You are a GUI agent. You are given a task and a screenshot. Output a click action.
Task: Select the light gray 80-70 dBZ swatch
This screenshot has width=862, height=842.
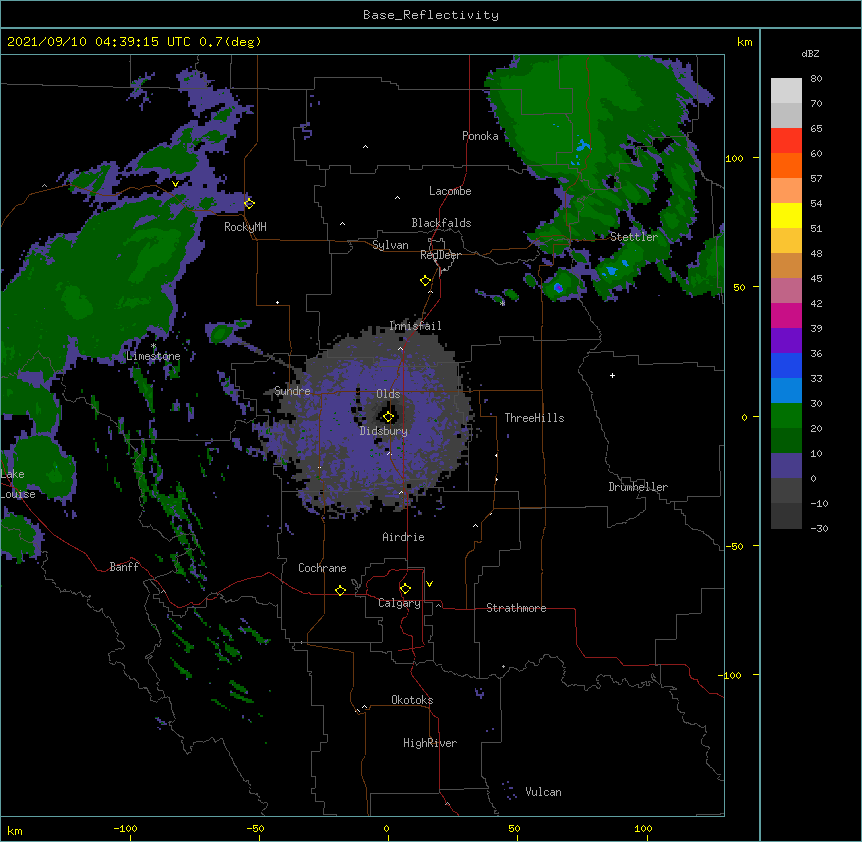[786, 91]
